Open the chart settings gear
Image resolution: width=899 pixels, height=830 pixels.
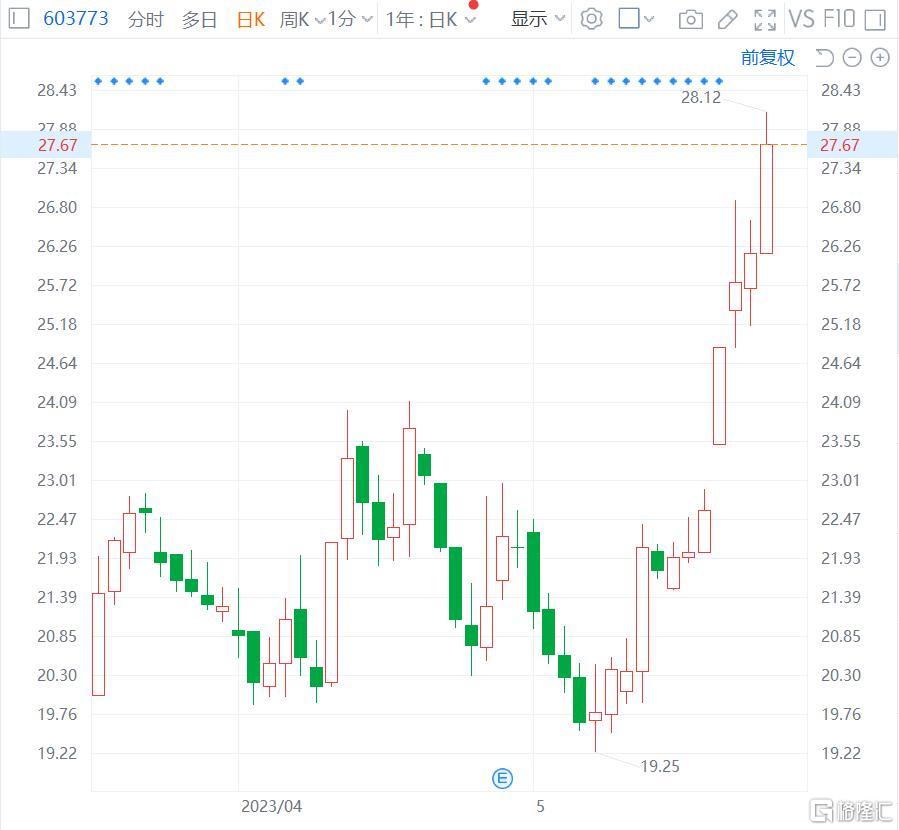tap(591, 19)
